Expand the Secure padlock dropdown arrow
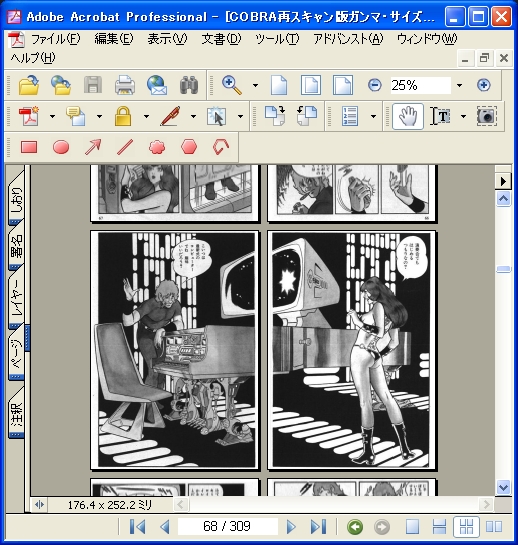 click(x=146, y=116)
